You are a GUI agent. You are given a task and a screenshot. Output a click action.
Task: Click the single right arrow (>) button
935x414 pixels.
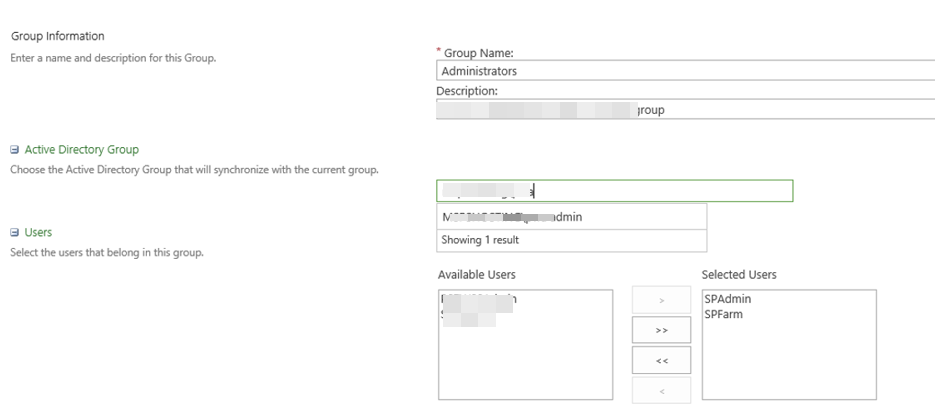pyautogui.click(x=661, y=301)
